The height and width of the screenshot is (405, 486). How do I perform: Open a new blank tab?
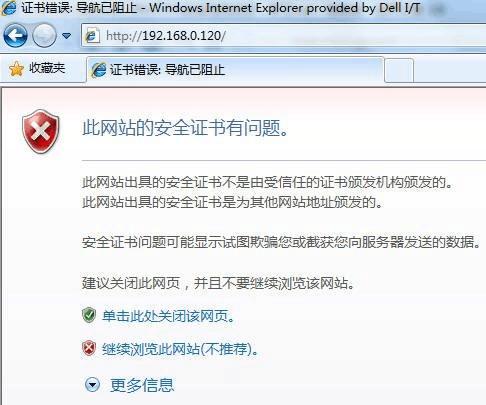[399, 70]
